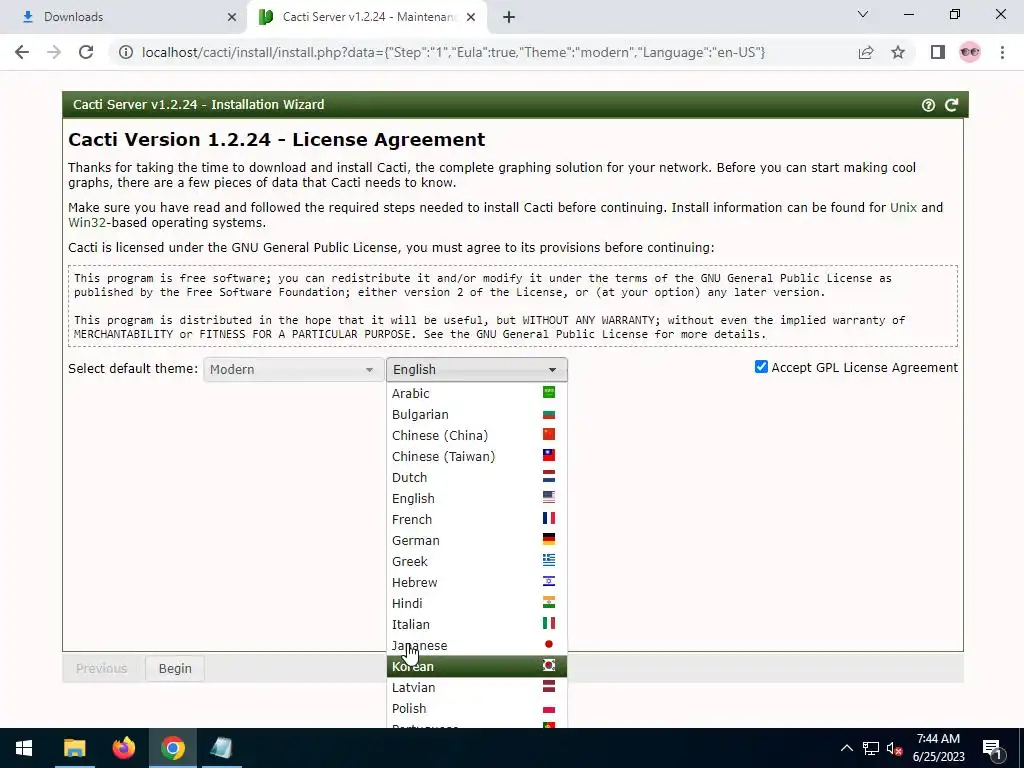Open Windows Start menu
The height and width of the screenshot is (768, 1024).
click(x=24, y=748)
